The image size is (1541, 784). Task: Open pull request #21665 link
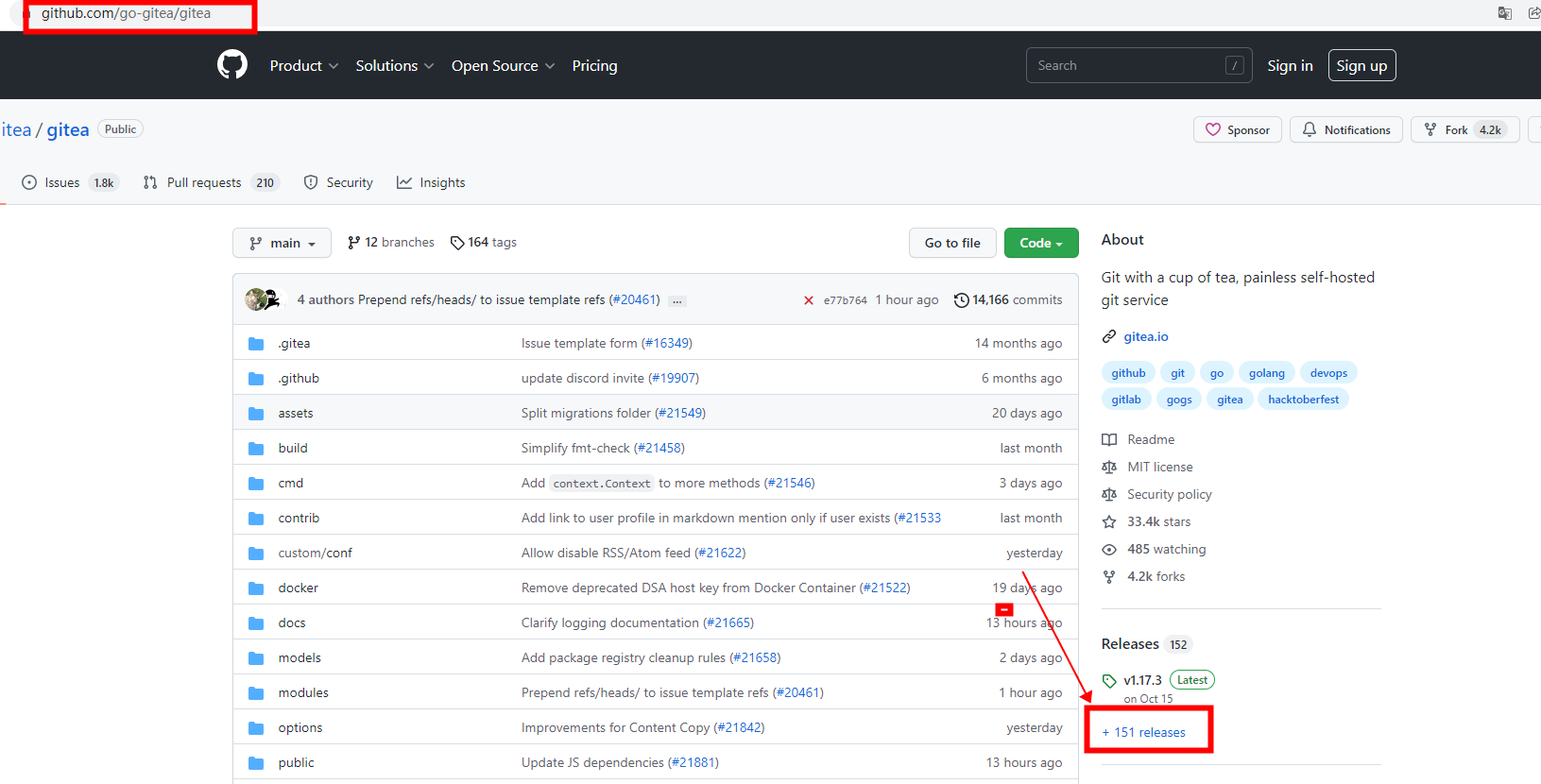728,623
